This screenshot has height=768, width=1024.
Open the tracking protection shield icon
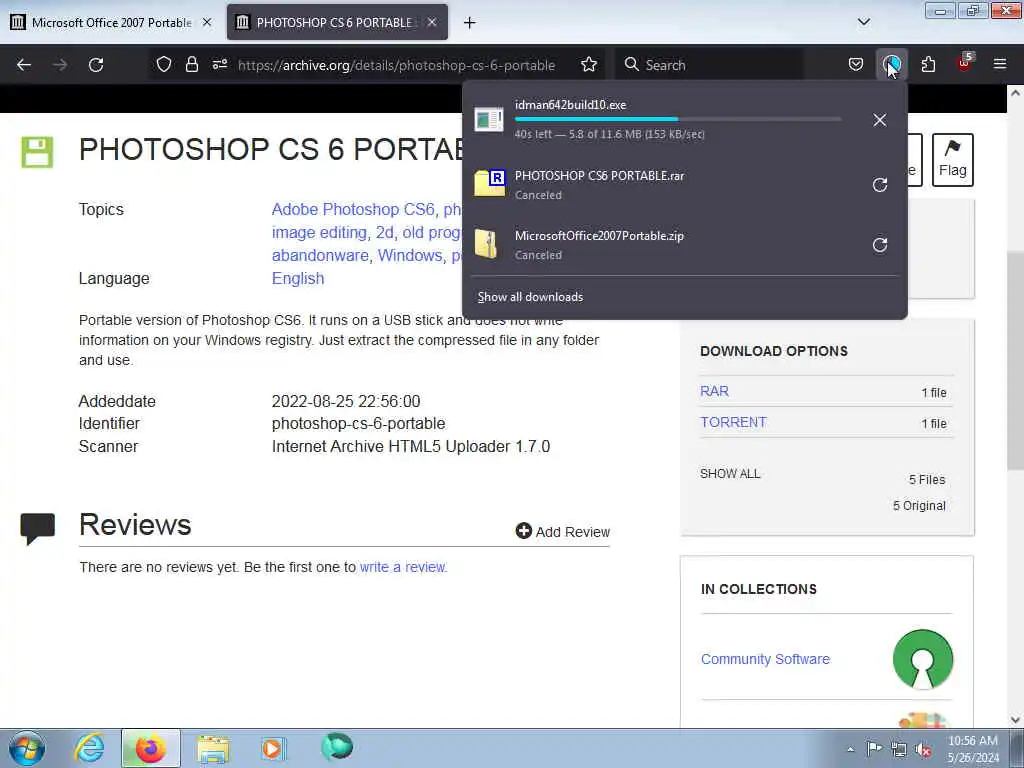point(164,64)
